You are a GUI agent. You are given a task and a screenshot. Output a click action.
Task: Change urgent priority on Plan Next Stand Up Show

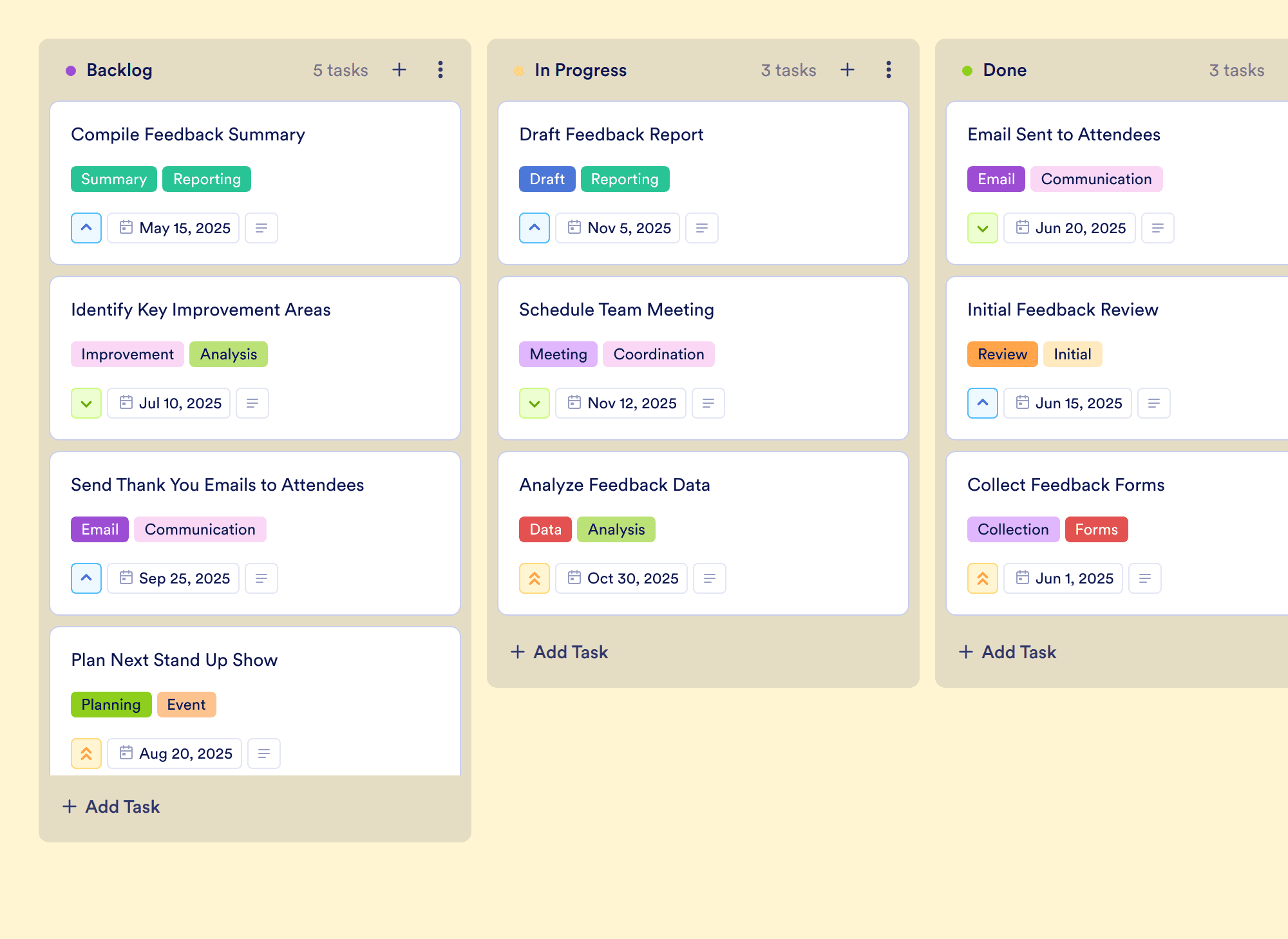(86, 754)
